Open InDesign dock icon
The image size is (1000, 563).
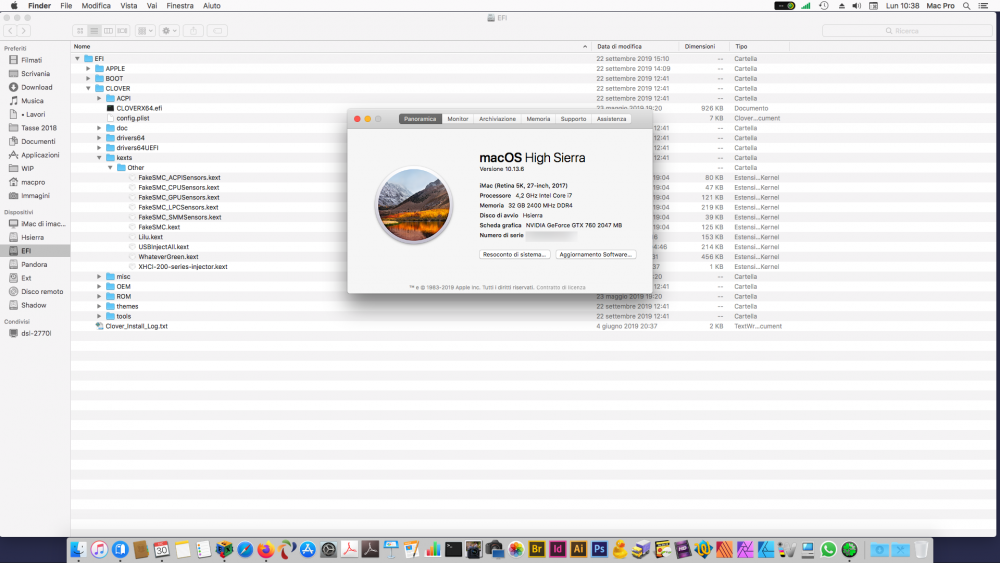tap(557, 549)
